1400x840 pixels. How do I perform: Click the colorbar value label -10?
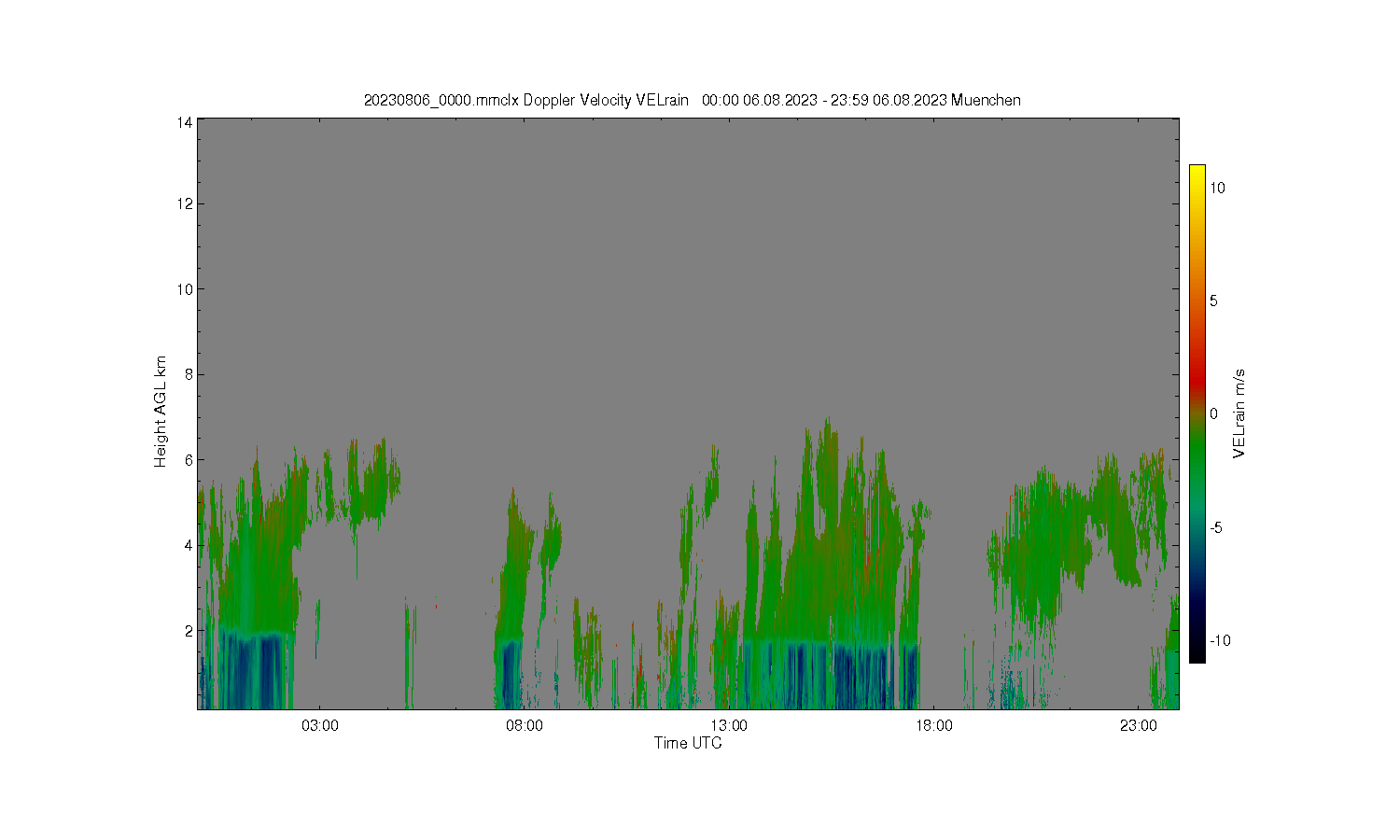click(1220, 640)
